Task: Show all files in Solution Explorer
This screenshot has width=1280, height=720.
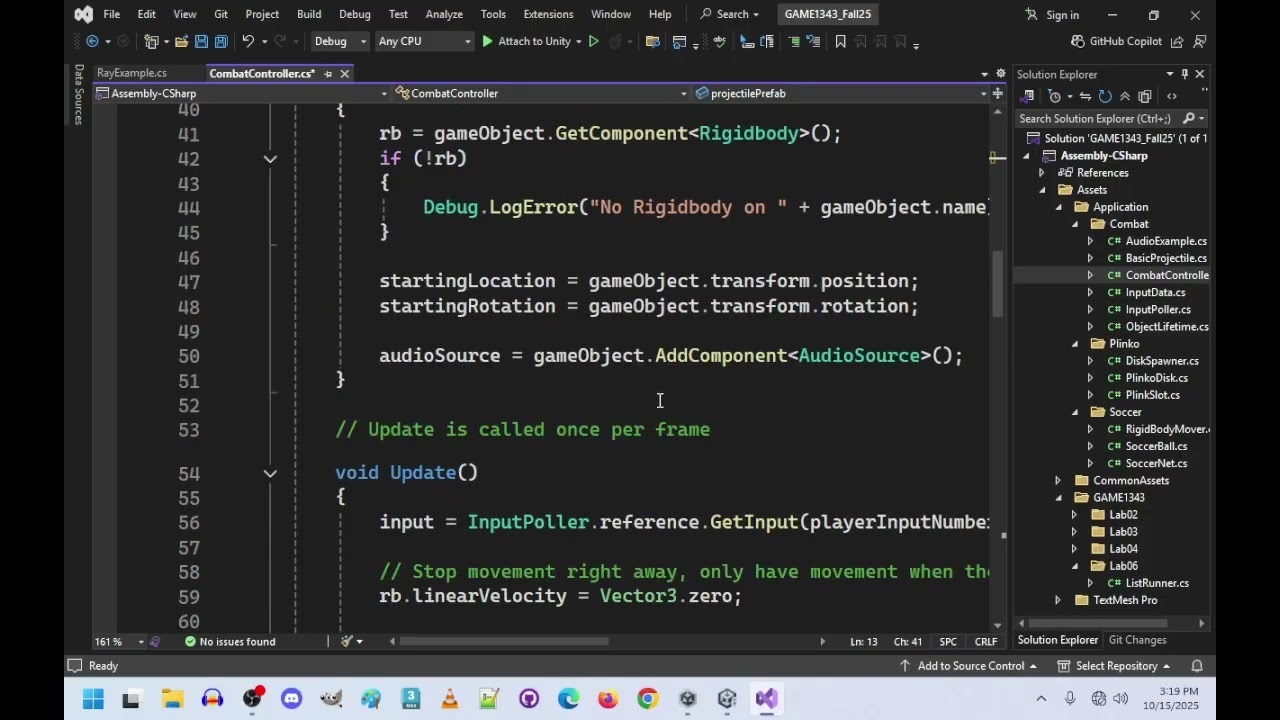Action: click(x=1144, y=96)
